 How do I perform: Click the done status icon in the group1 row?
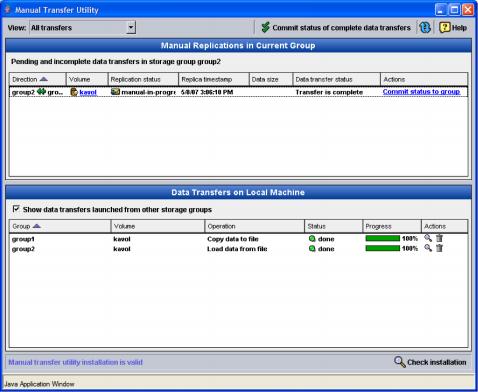(312, 239)
